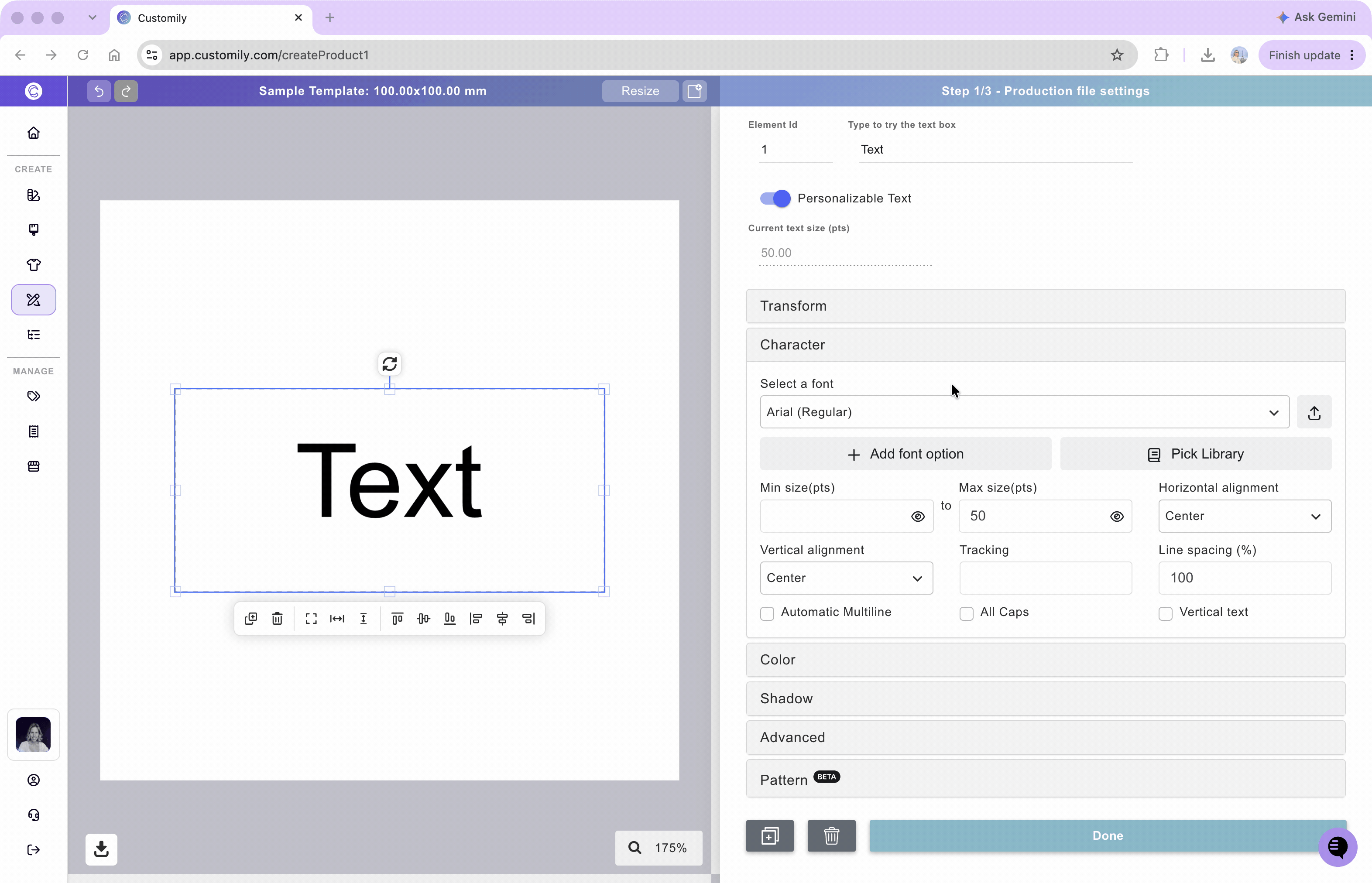The image size is (1372, 883).
Task: Toggle Personalizable Text switch
Action: click(x=775, y=199)
